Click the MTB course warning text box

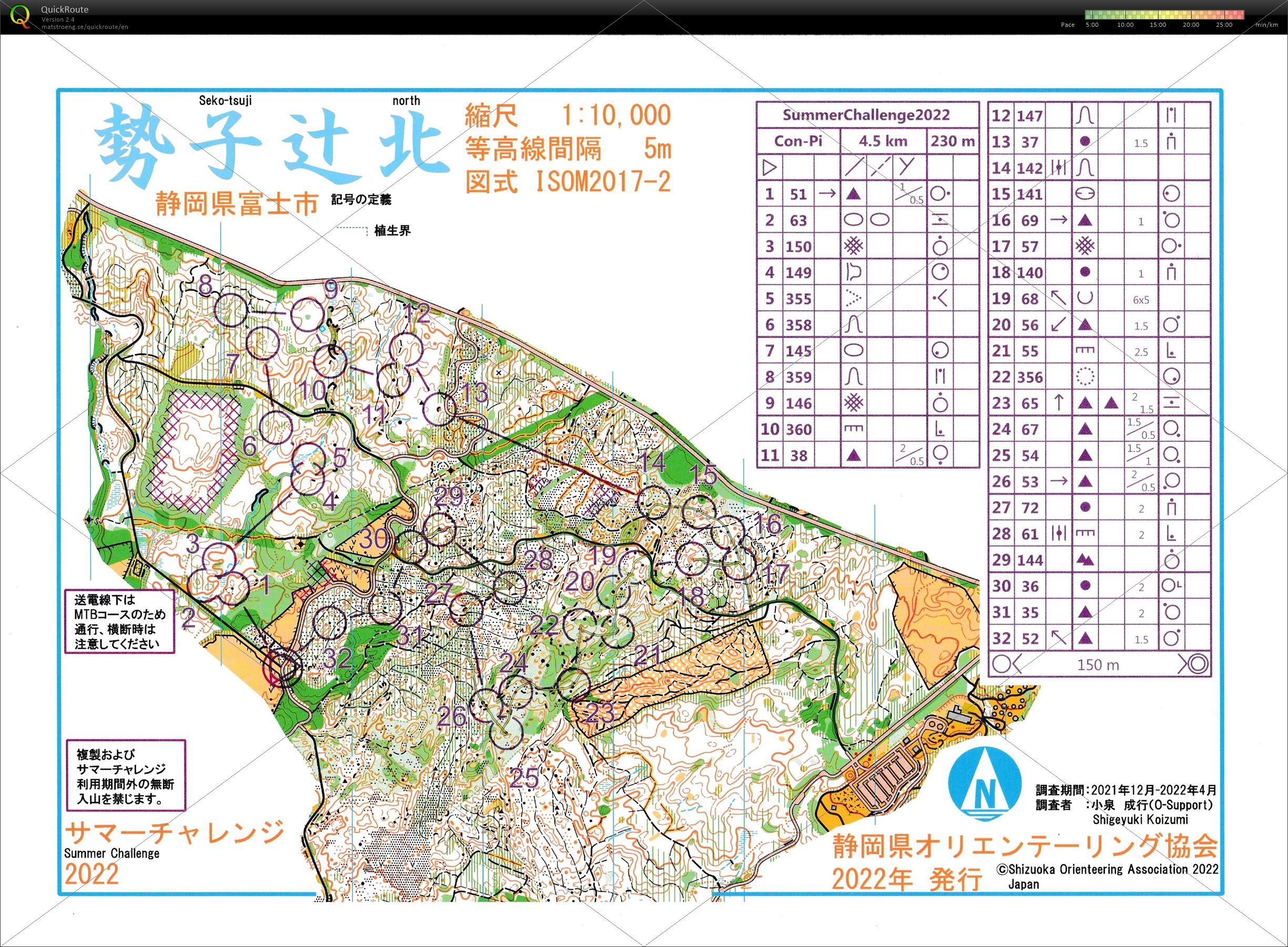(x=120, y=622)
